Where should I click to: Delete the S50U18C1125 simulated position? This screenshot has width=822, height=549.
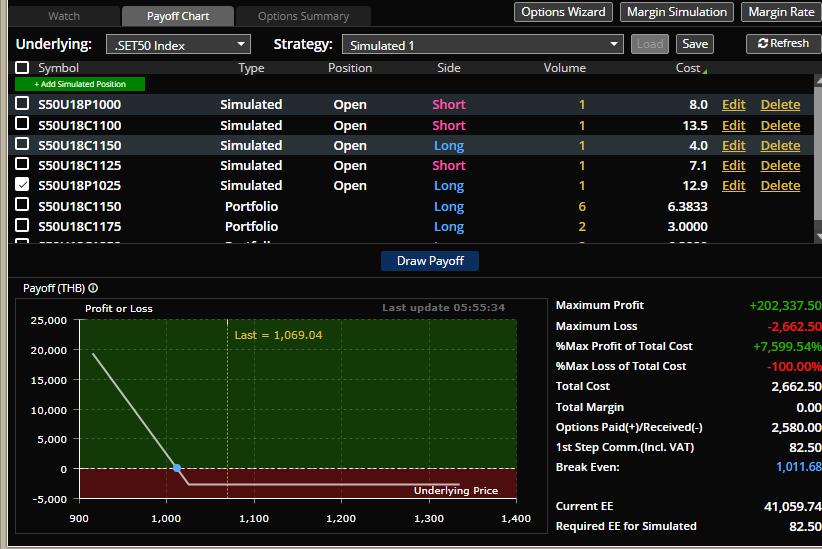click(x=780, y=165)
